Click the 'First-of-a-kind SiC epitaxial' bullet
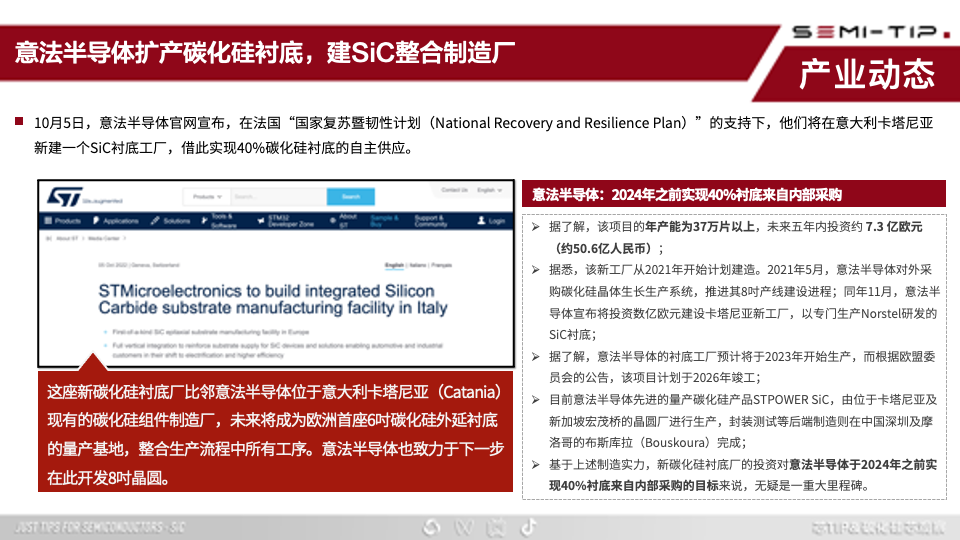The height and width of the screenshot is (540, 960). point(211,332)
